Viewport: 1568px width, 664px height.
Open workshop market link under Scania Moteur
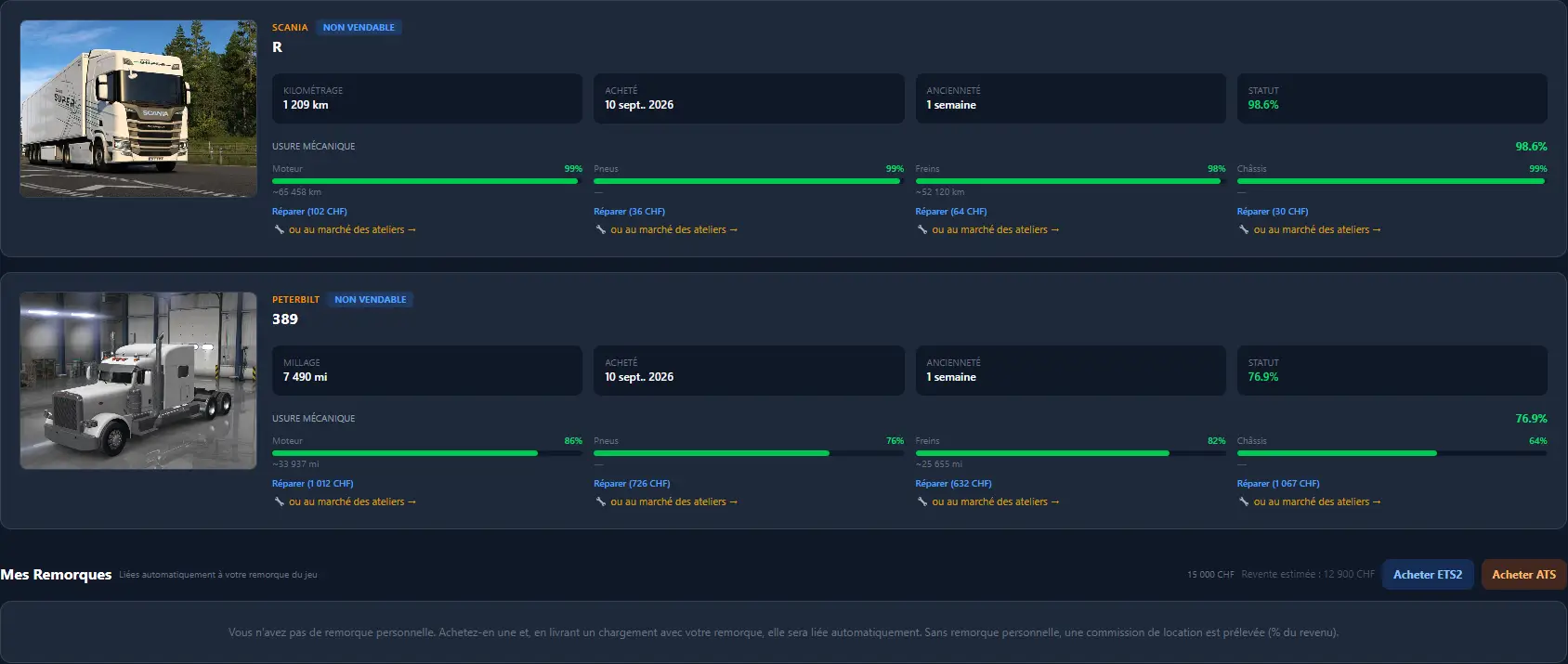pyautogui.click(x=352, y=229)
